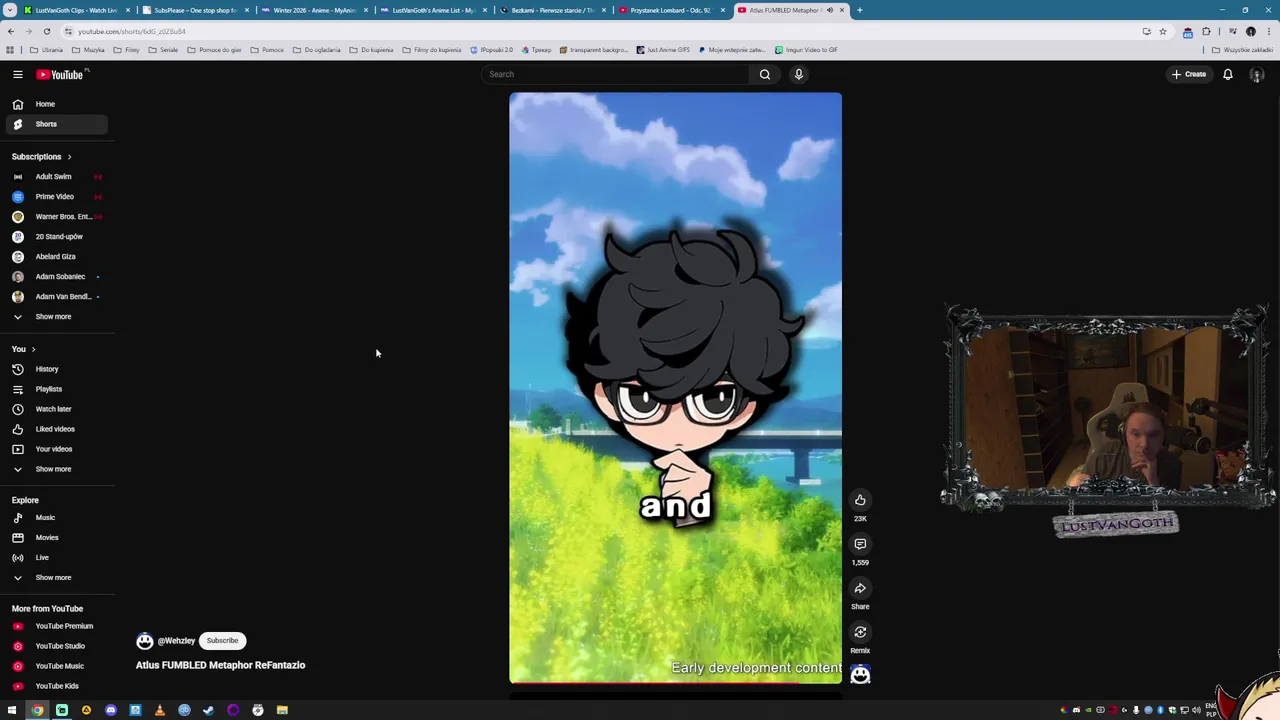The height and width of the screenshot is (720, 1280).
Task: Open Abelard Giza channel subscription
Action: [56, 257]
